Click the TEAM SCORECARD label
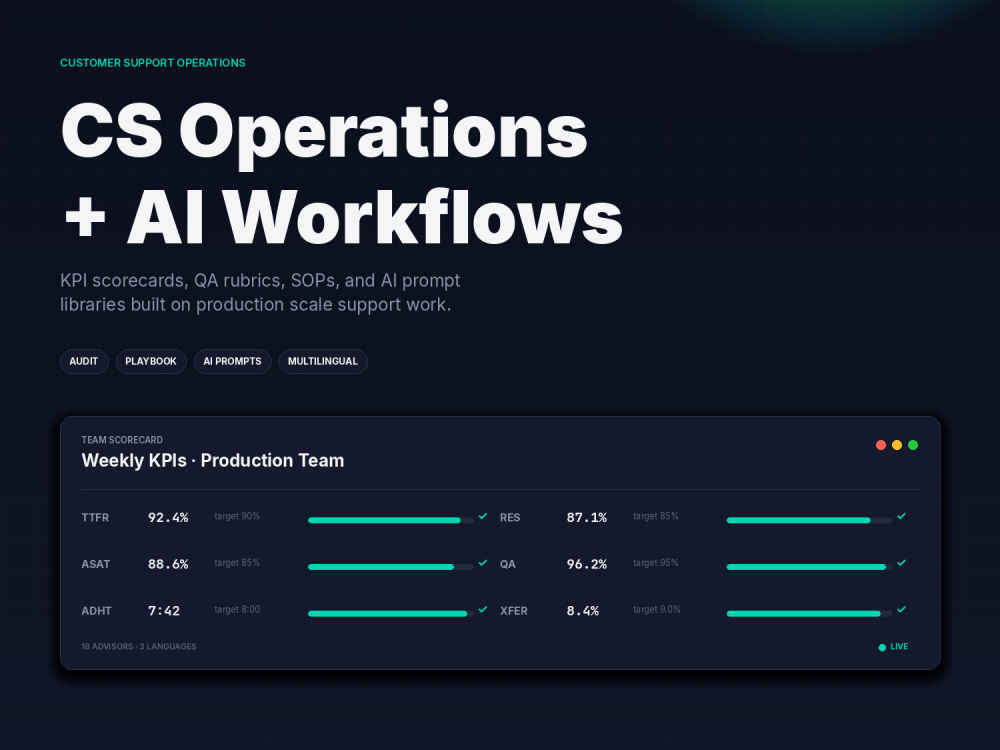 pos(122,440)
